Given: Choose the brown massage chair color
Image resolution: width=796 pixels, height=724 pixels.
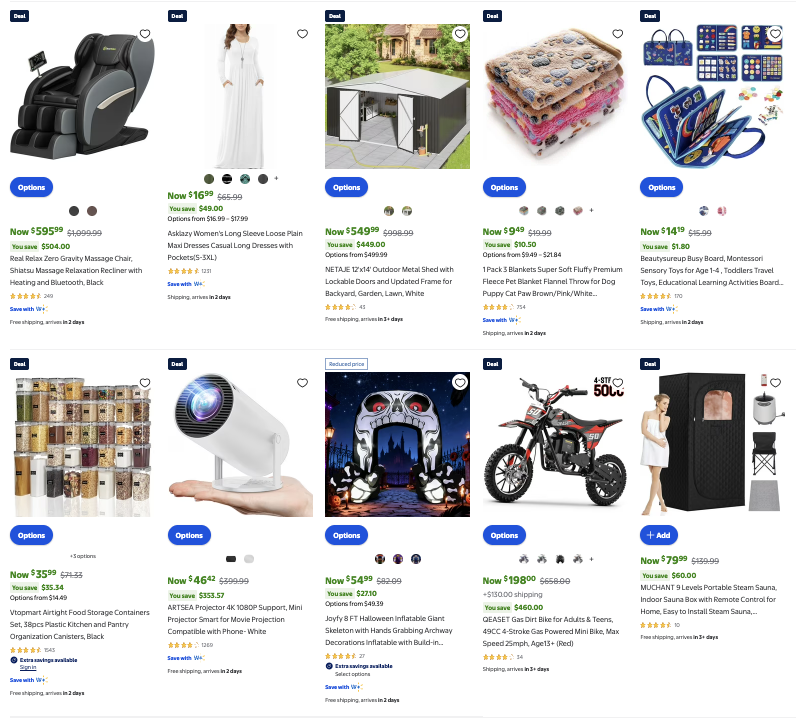Looking at the screenshot, I should [92, 211].
